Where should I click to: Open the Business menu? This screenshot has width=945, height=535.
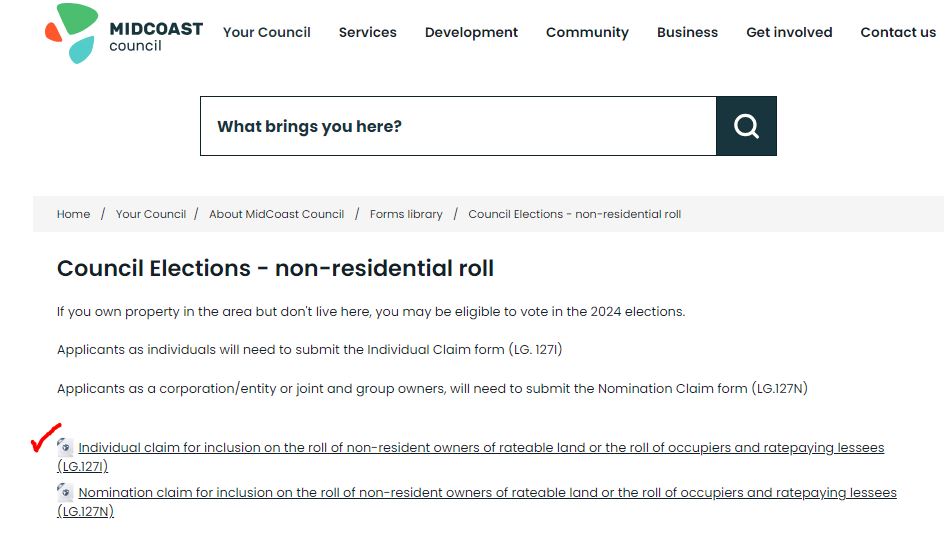[687, 33]
